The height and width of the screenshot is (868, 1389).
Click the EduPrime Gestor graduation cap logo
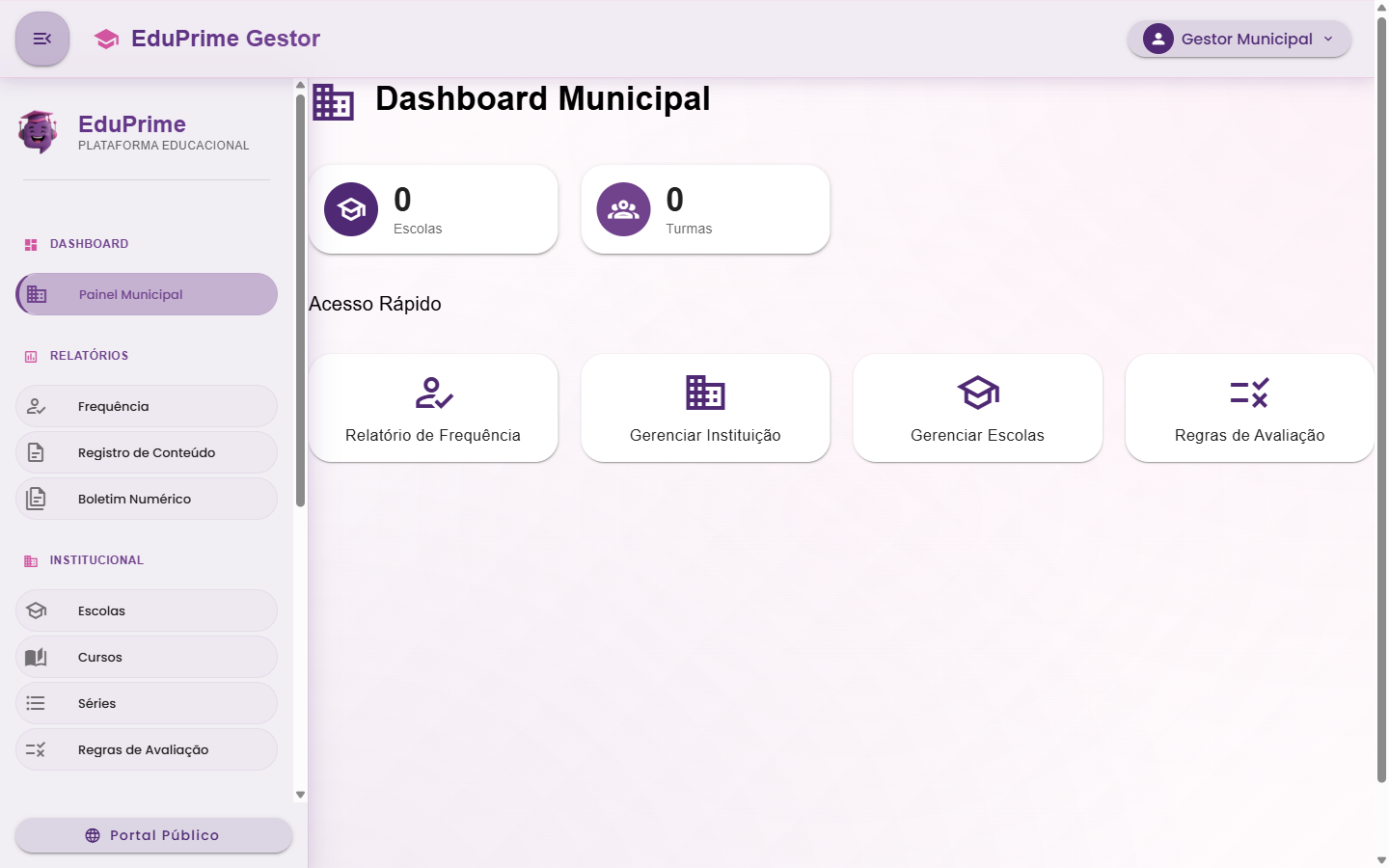coord(106,39)
